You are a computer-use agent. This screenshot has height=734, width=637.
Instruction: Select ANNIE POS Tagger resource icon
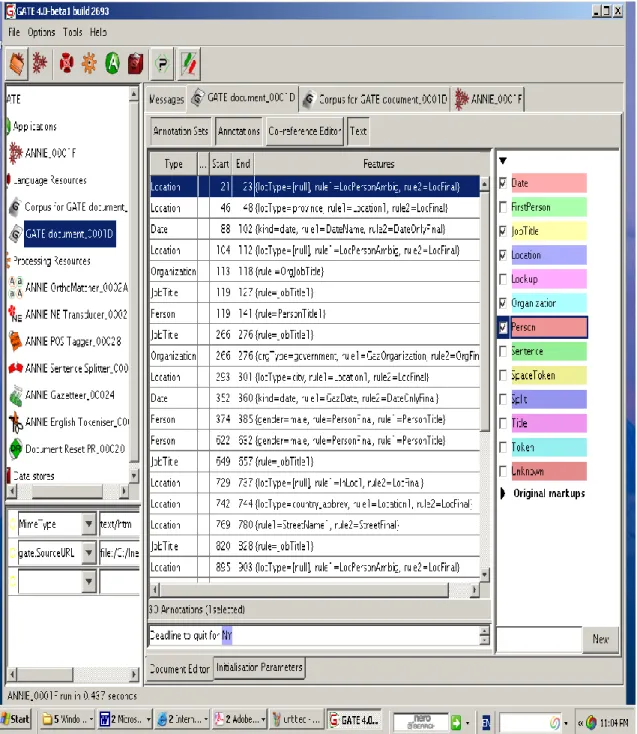coord(15,341)
